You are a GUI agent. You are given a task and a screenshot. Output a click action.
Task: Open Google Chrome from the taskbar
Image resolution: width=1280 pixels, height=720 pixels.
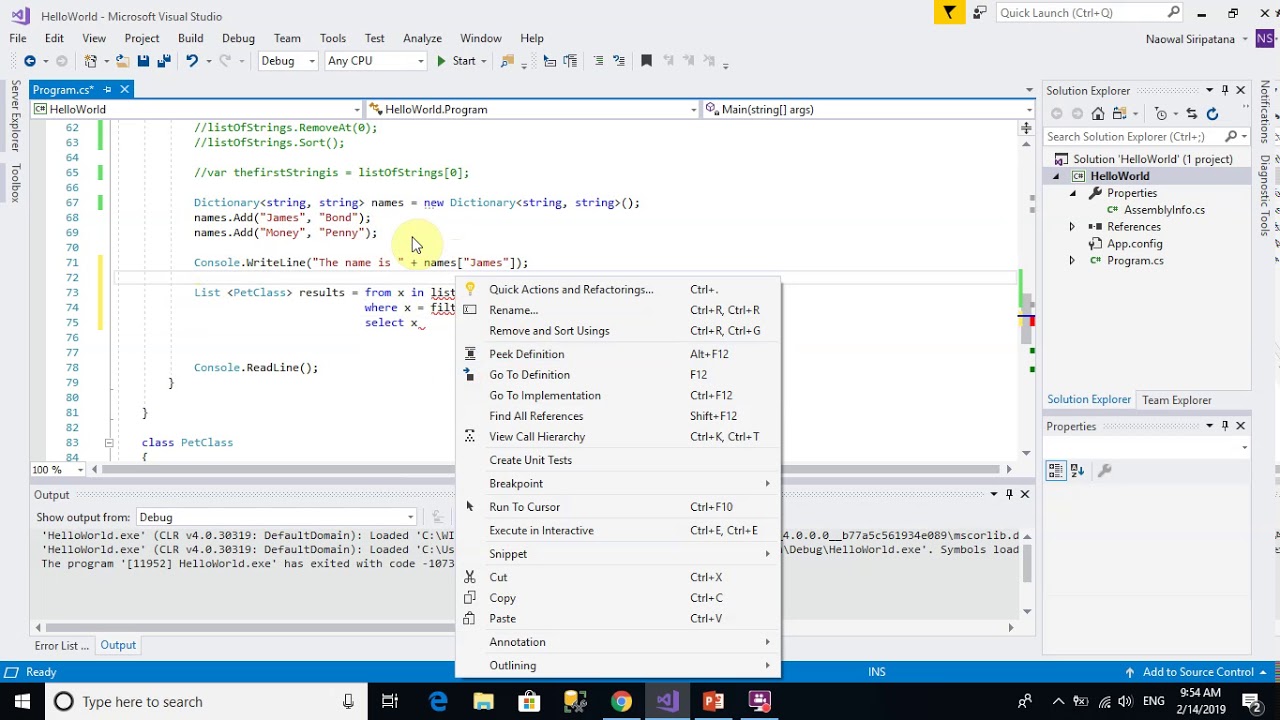click(621, 701)
